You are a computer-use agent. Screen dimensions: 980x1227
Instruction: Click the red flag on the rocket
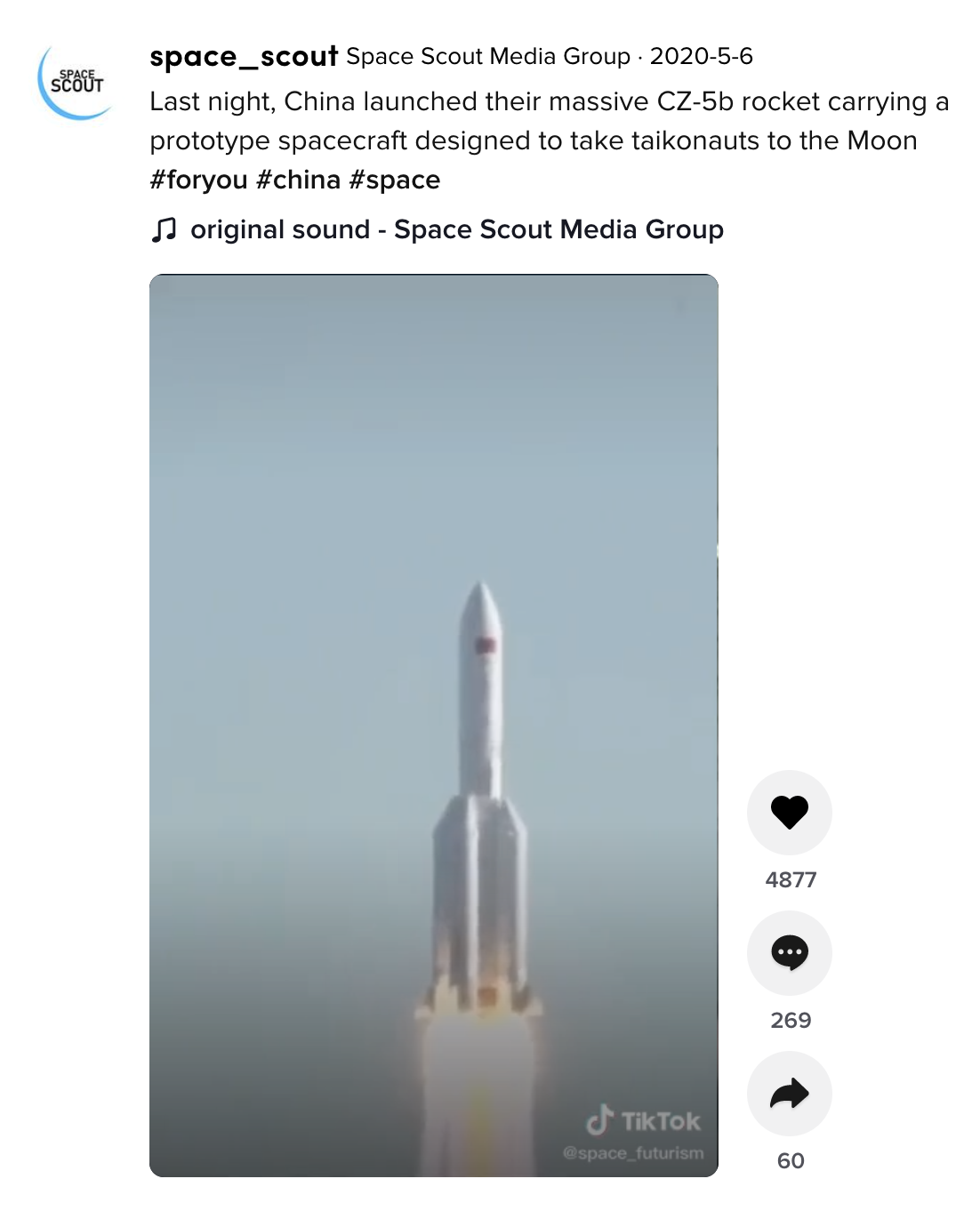tap(486, 645)
